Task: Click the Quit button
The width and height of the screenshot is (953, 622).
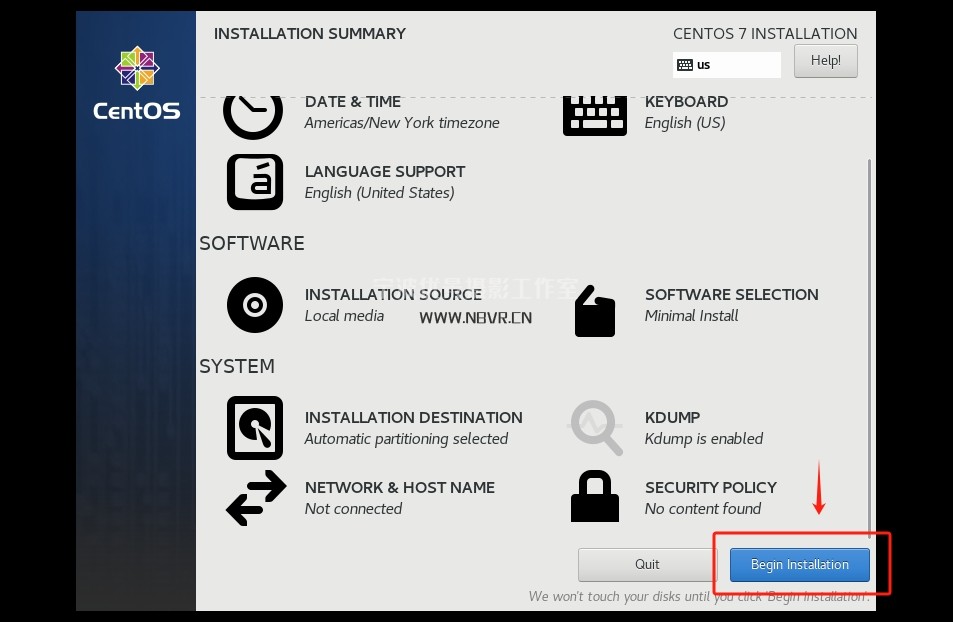Action: coord(647,565)
